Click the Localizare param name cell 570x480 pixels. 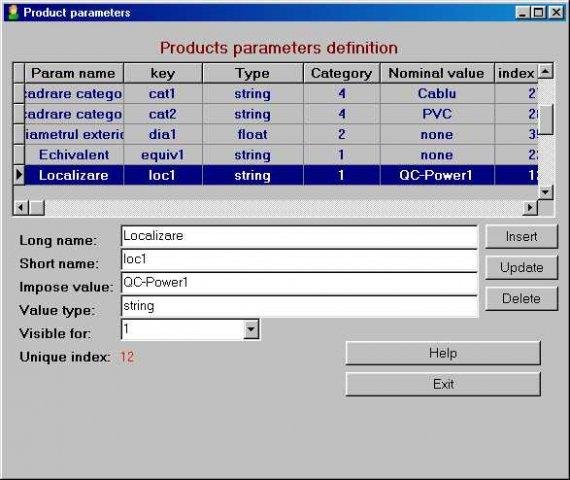click(74, 175)
